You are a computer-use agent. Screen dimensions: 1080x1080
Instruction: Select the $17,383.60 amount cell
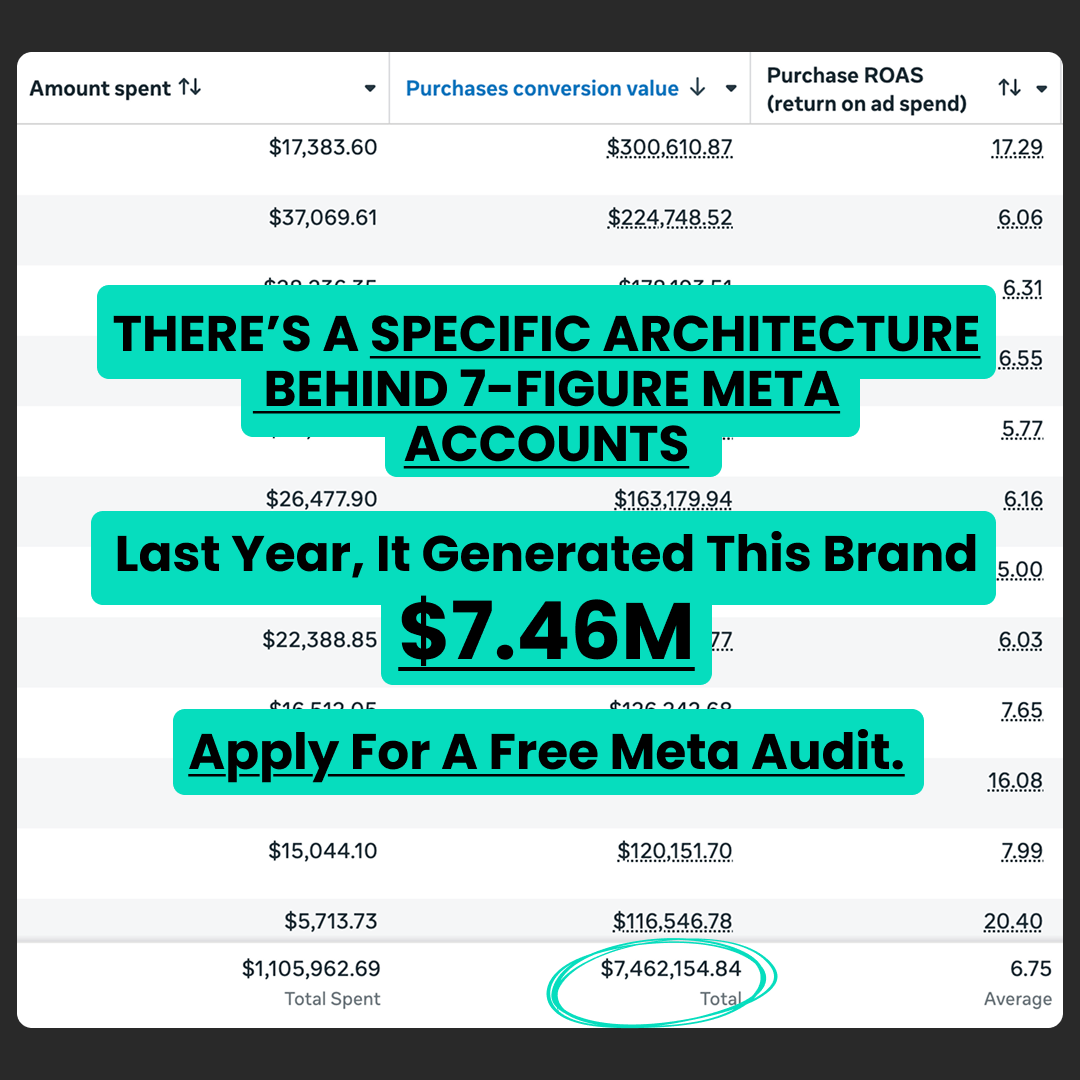(x=323, y=147)
